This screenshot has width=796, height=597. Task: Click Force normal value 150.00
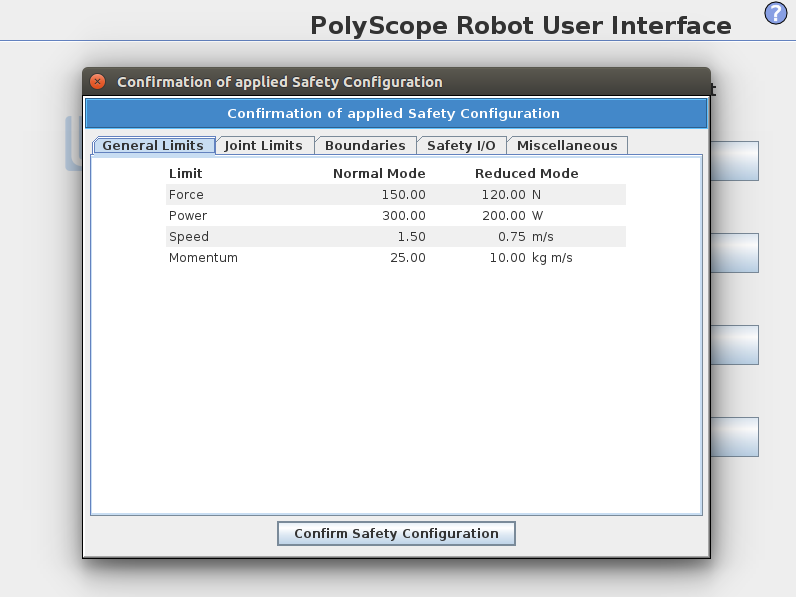pos(404,195)
